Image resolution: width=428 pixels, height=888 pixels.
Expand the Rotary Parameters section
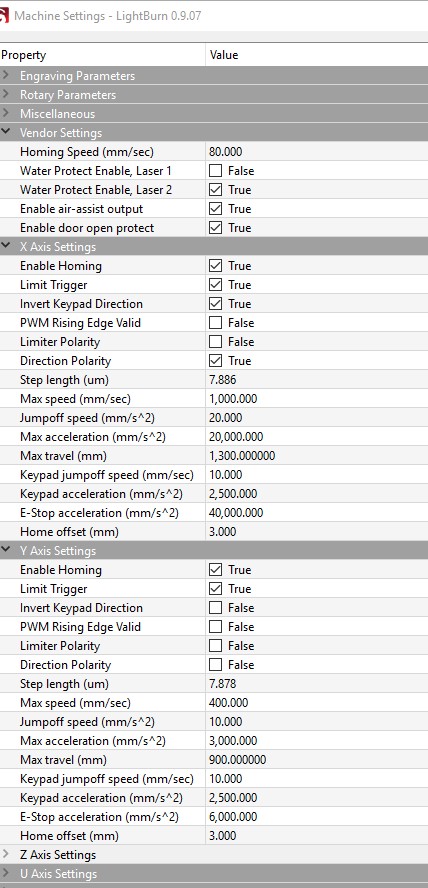point(6,95)
